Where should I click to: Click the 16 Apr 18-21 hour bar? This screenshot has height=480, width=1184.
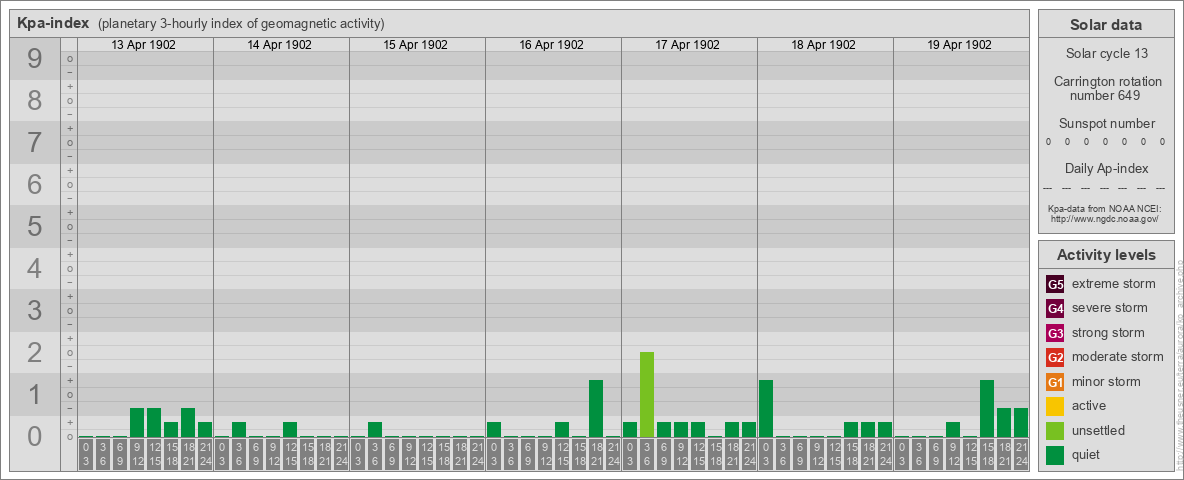596,408
